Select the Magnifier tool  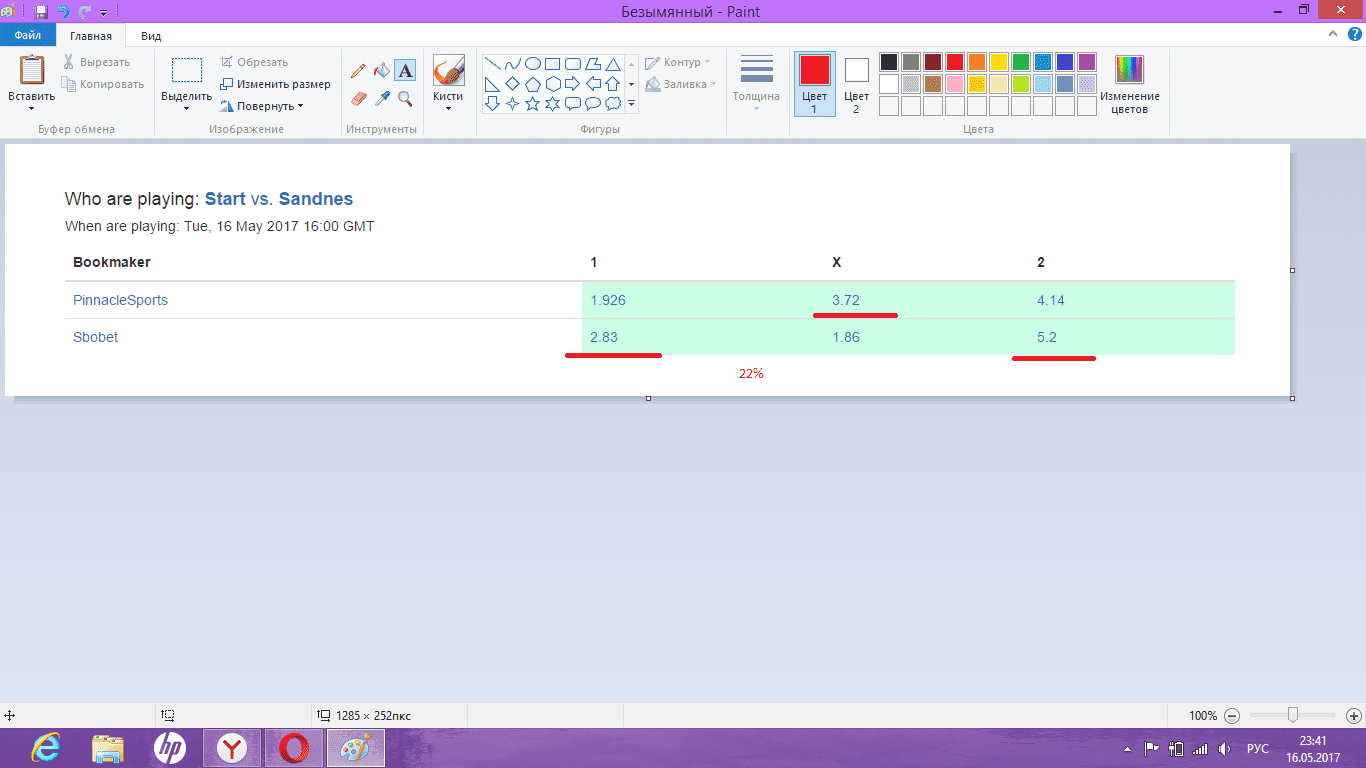coord(405,98)
